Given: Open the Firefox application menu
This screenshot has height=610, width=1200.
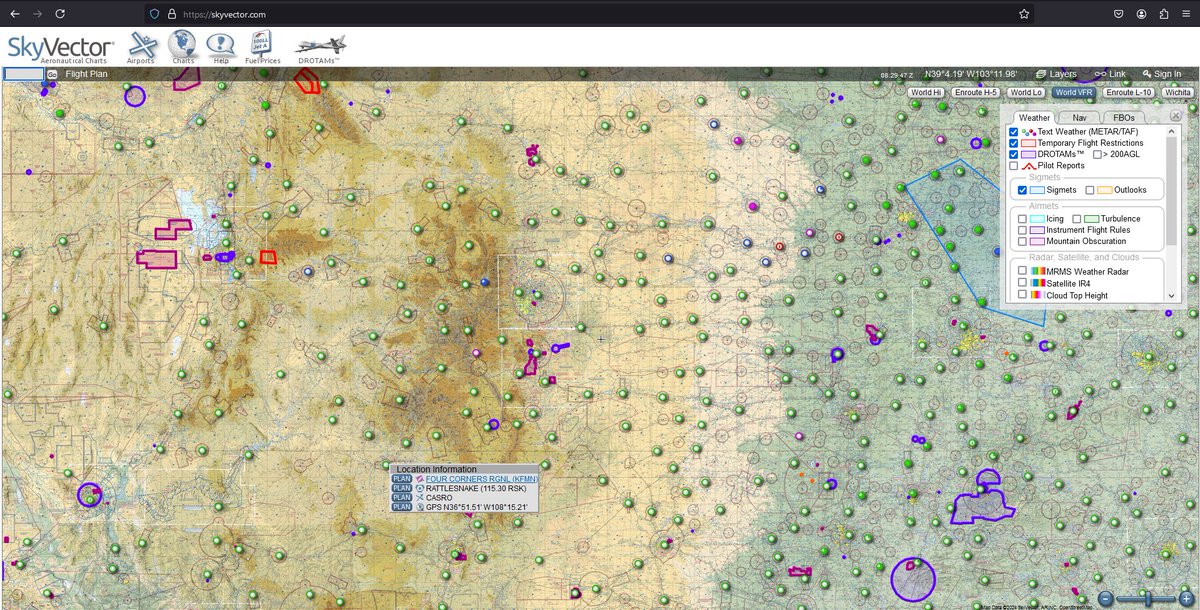Looking at the screenshot, I should pos(1187,14).
